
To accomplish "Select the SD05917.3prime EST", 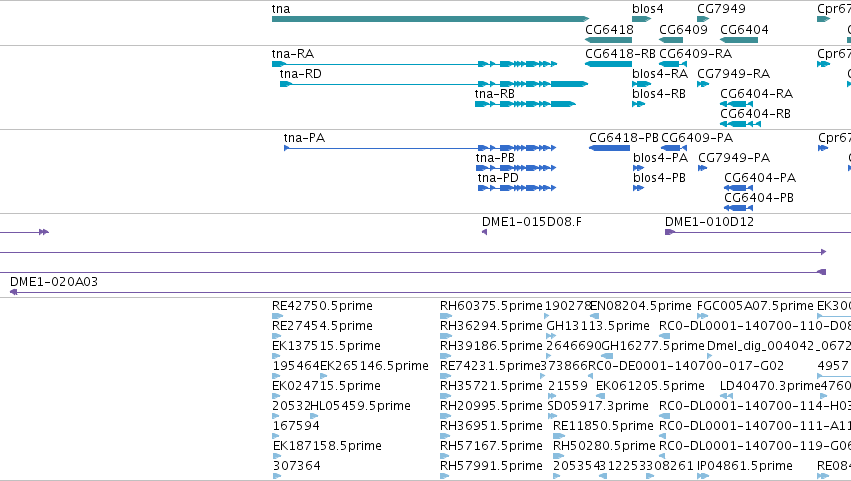I will [552, 416].
